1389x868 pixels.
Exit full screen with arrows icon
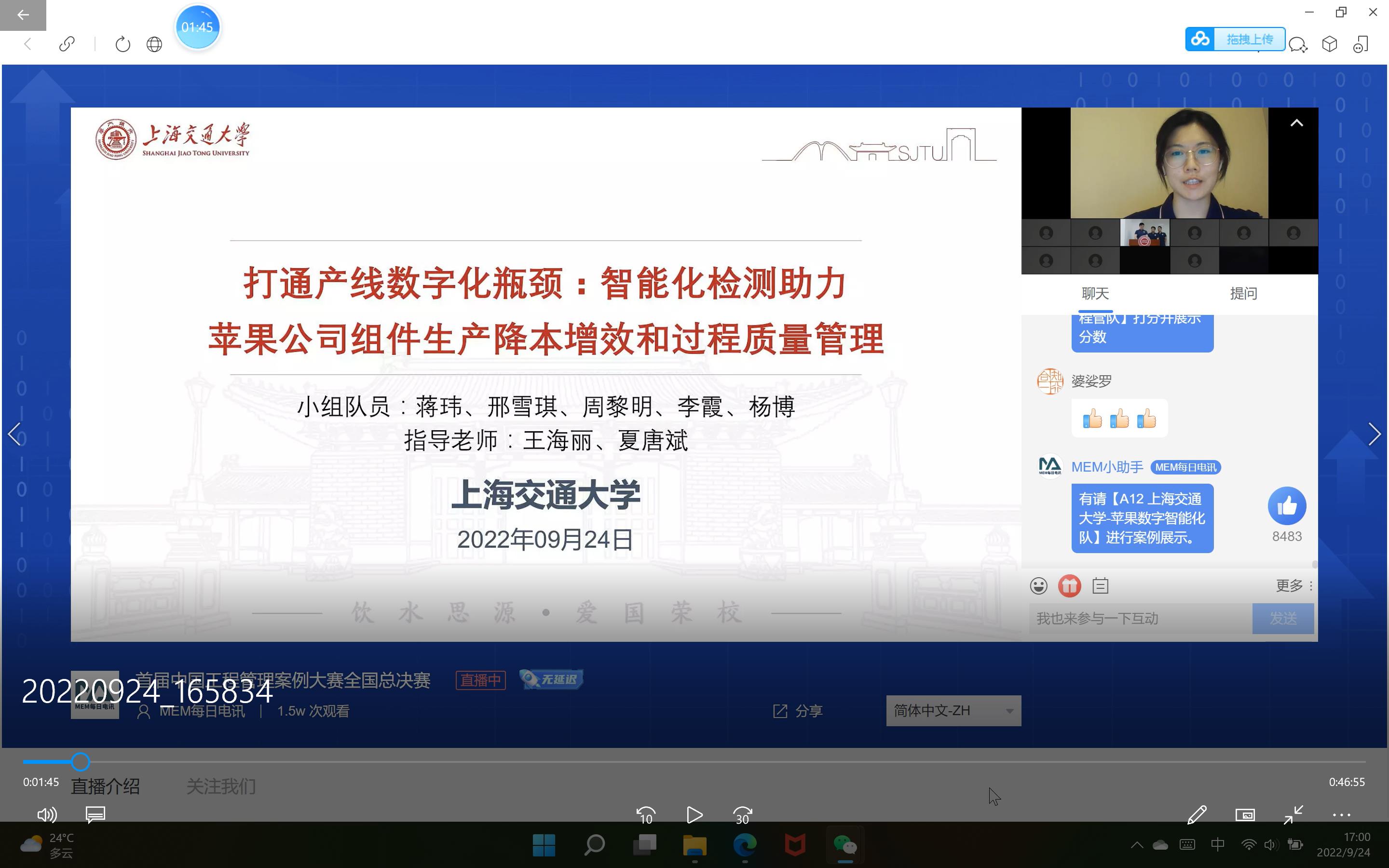pos(1293,814)
